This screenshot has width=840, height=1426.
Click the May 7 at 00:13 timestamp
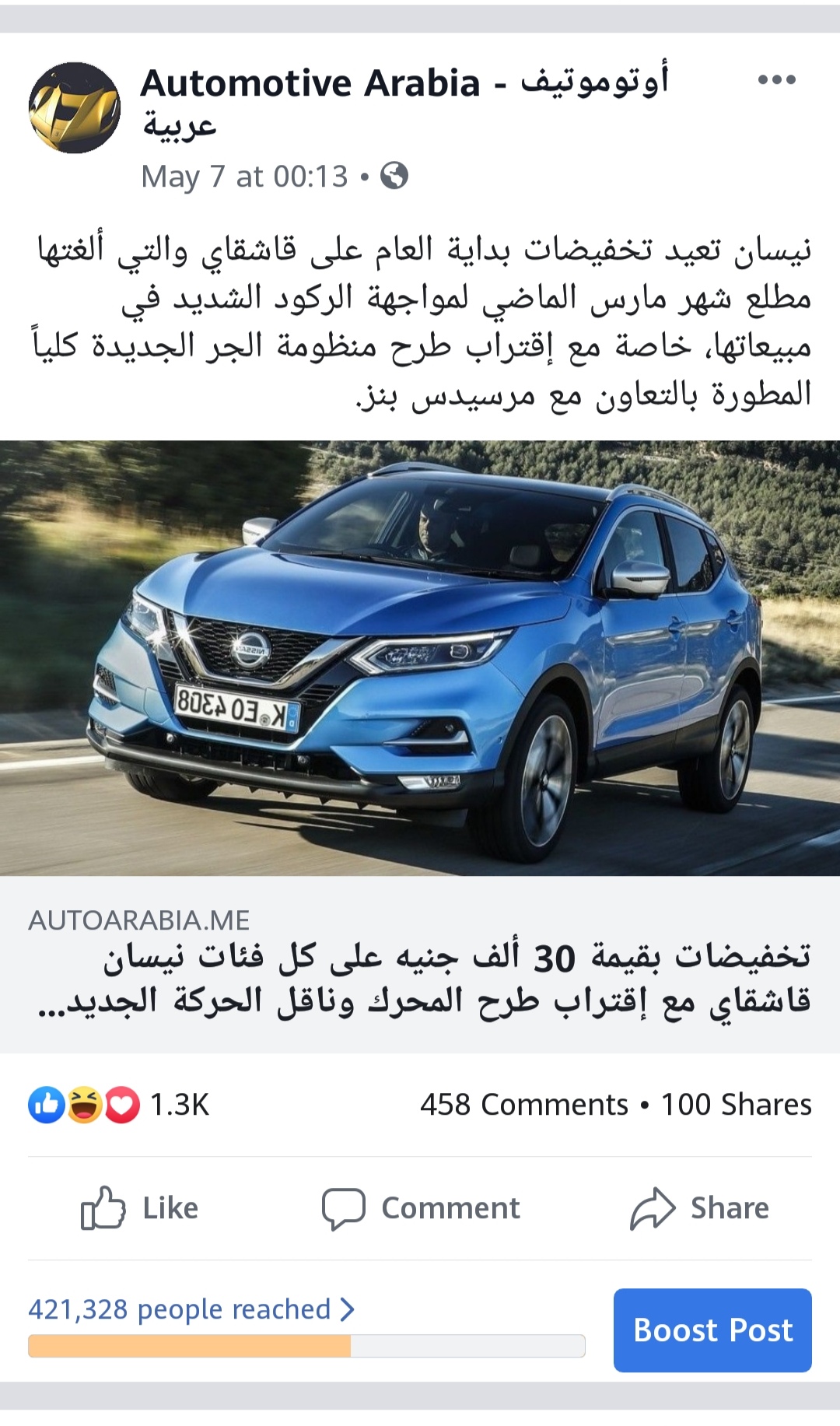[x=244, y=177]
